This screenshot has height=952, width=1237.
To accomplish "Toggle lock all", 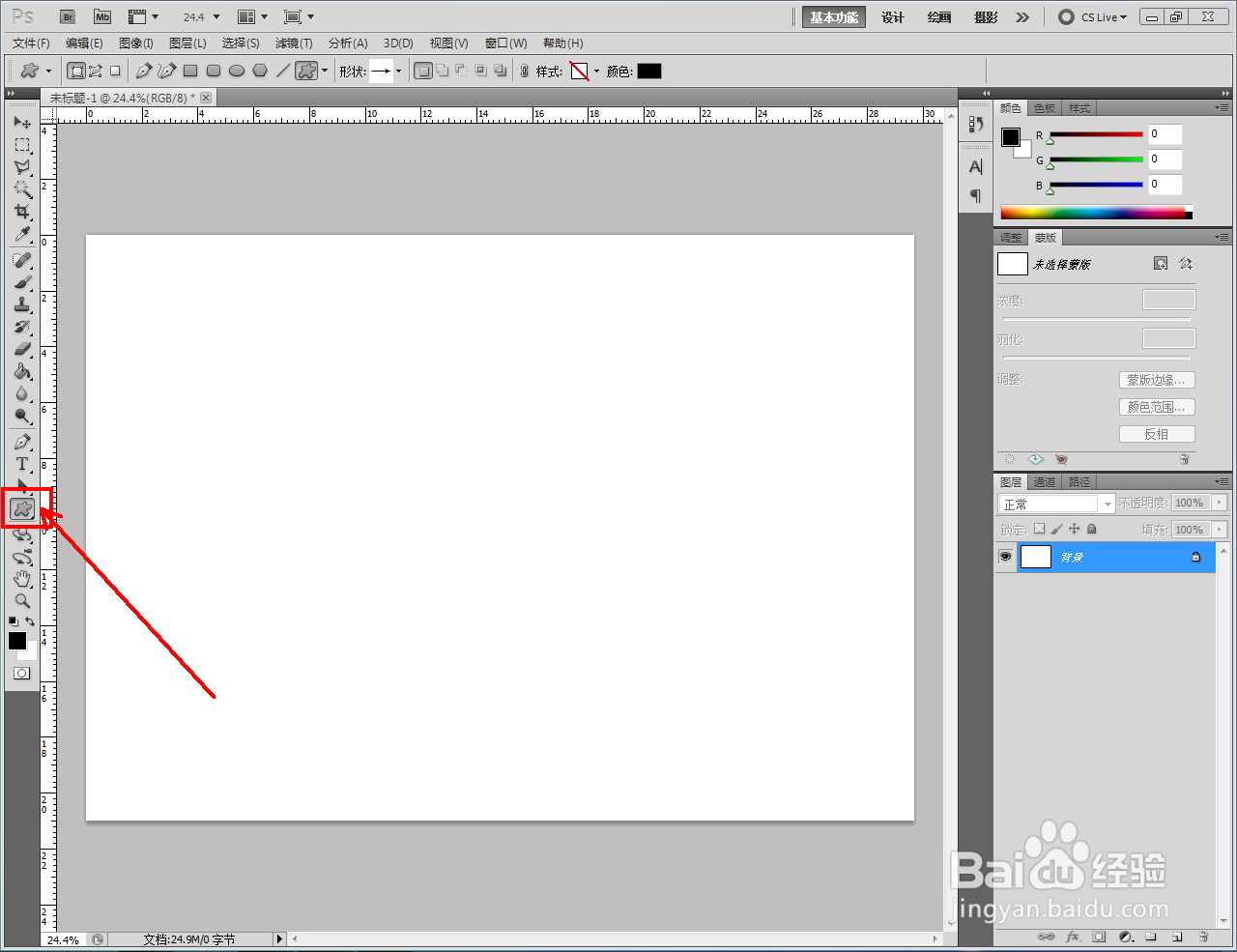I will (x=1091, y=530).
